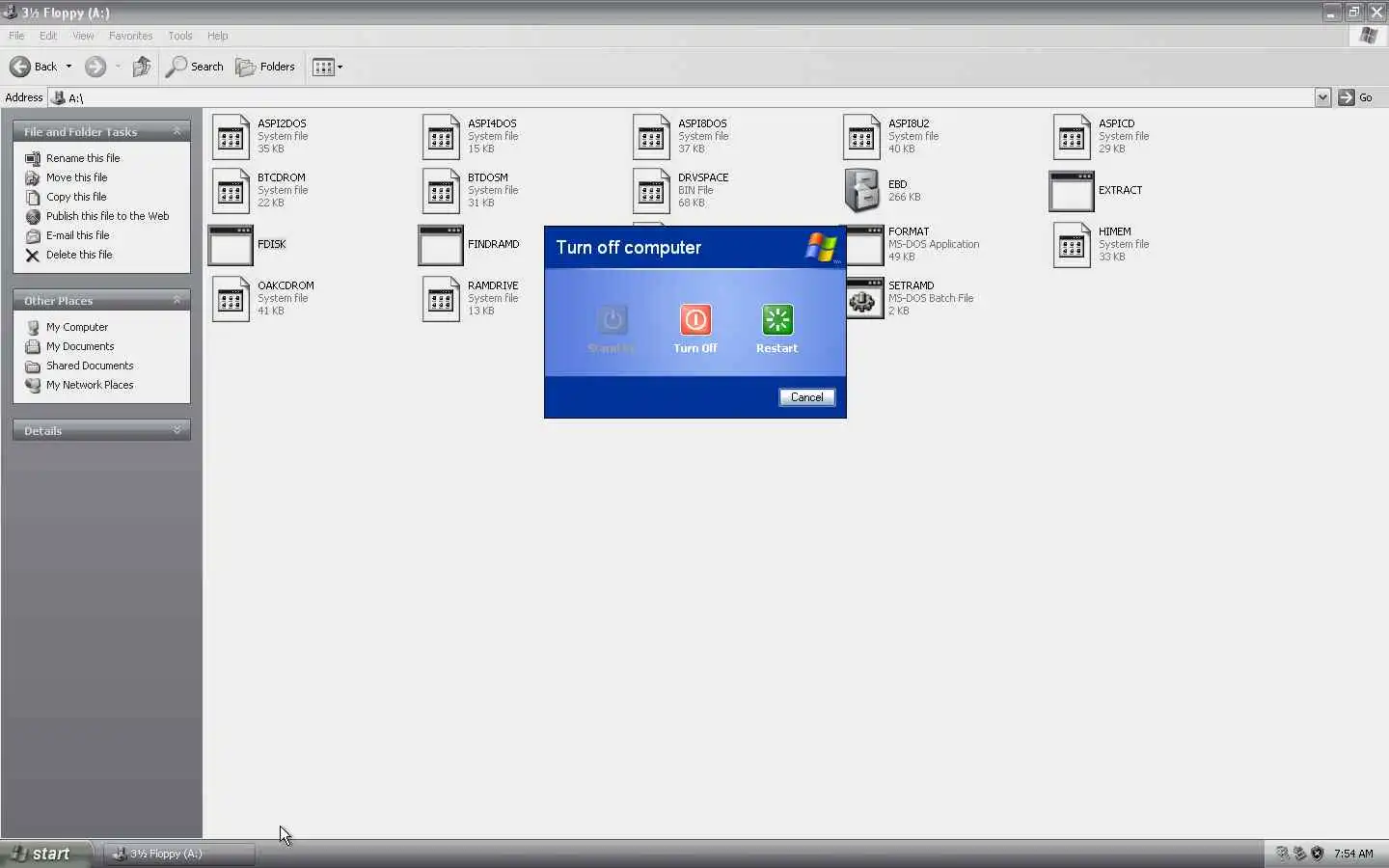This screenshot has width=1389, height=868.
Task: Open the Edit menu
Action: (x=48, y=36)
